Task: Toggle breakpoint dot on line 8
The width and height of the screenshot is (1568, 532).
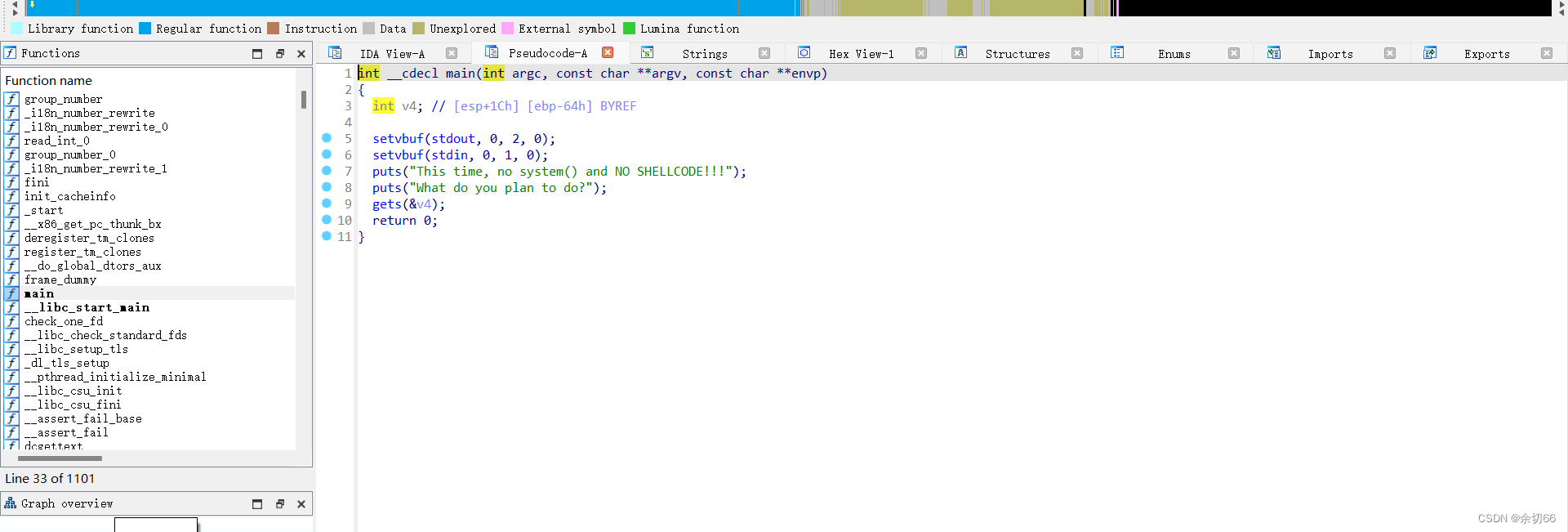Action: click(327, 186)
